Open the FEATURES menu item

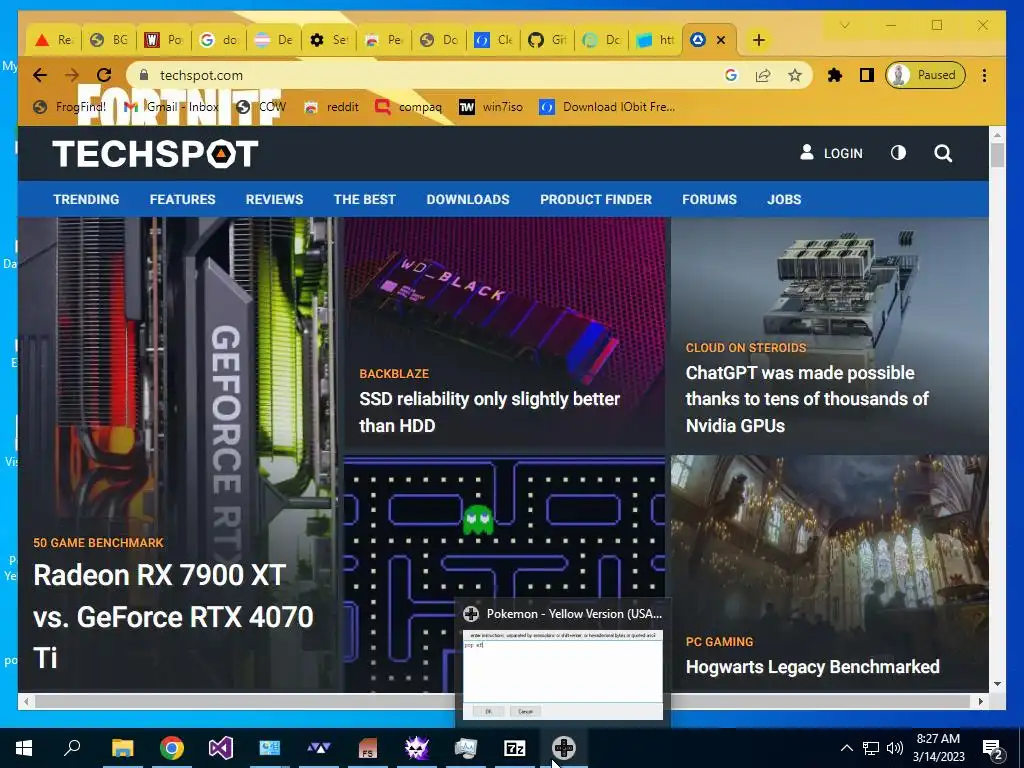pyautogui.click(x=182, y=199)
